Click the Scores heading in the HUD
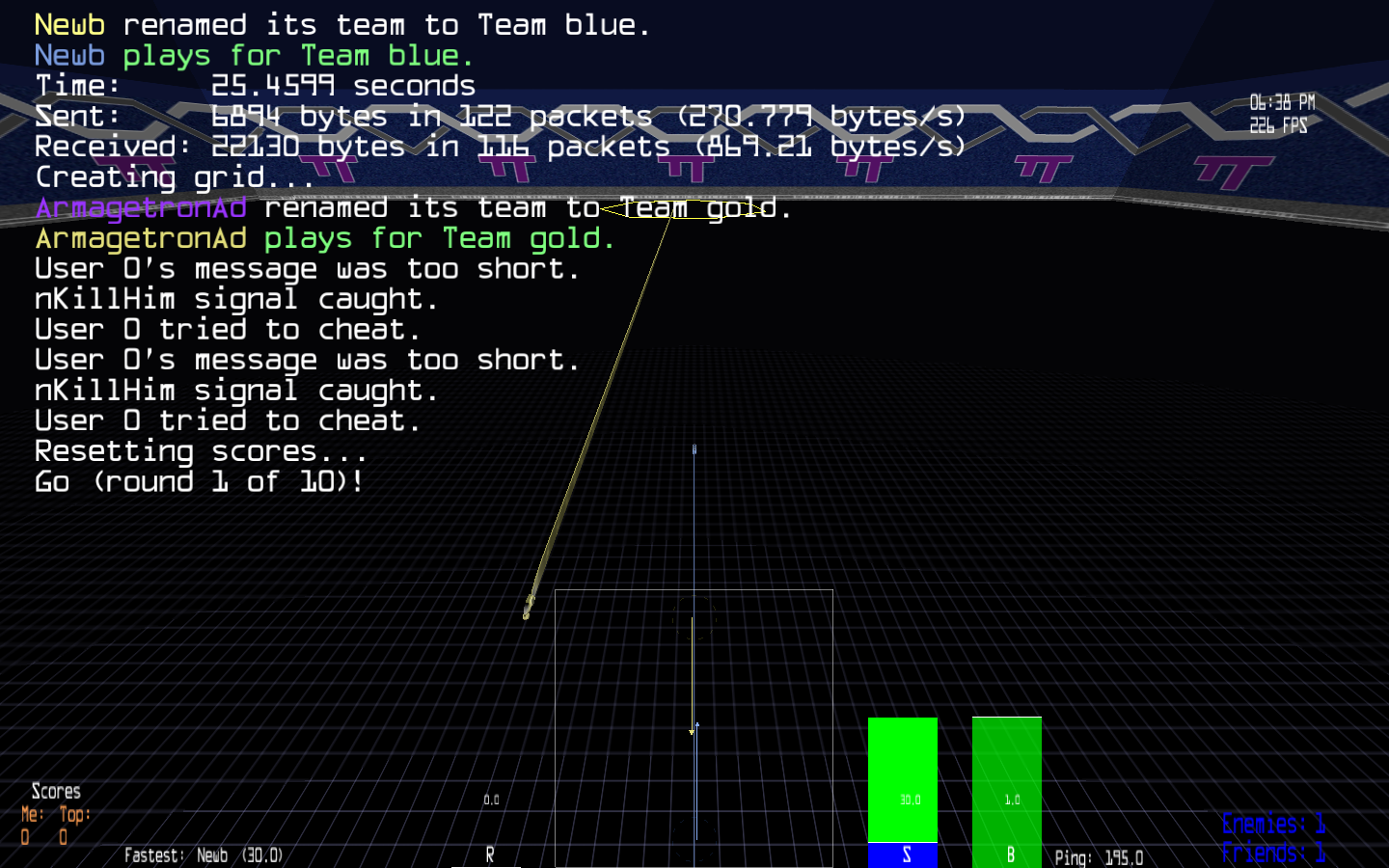 tap(56, 792)
